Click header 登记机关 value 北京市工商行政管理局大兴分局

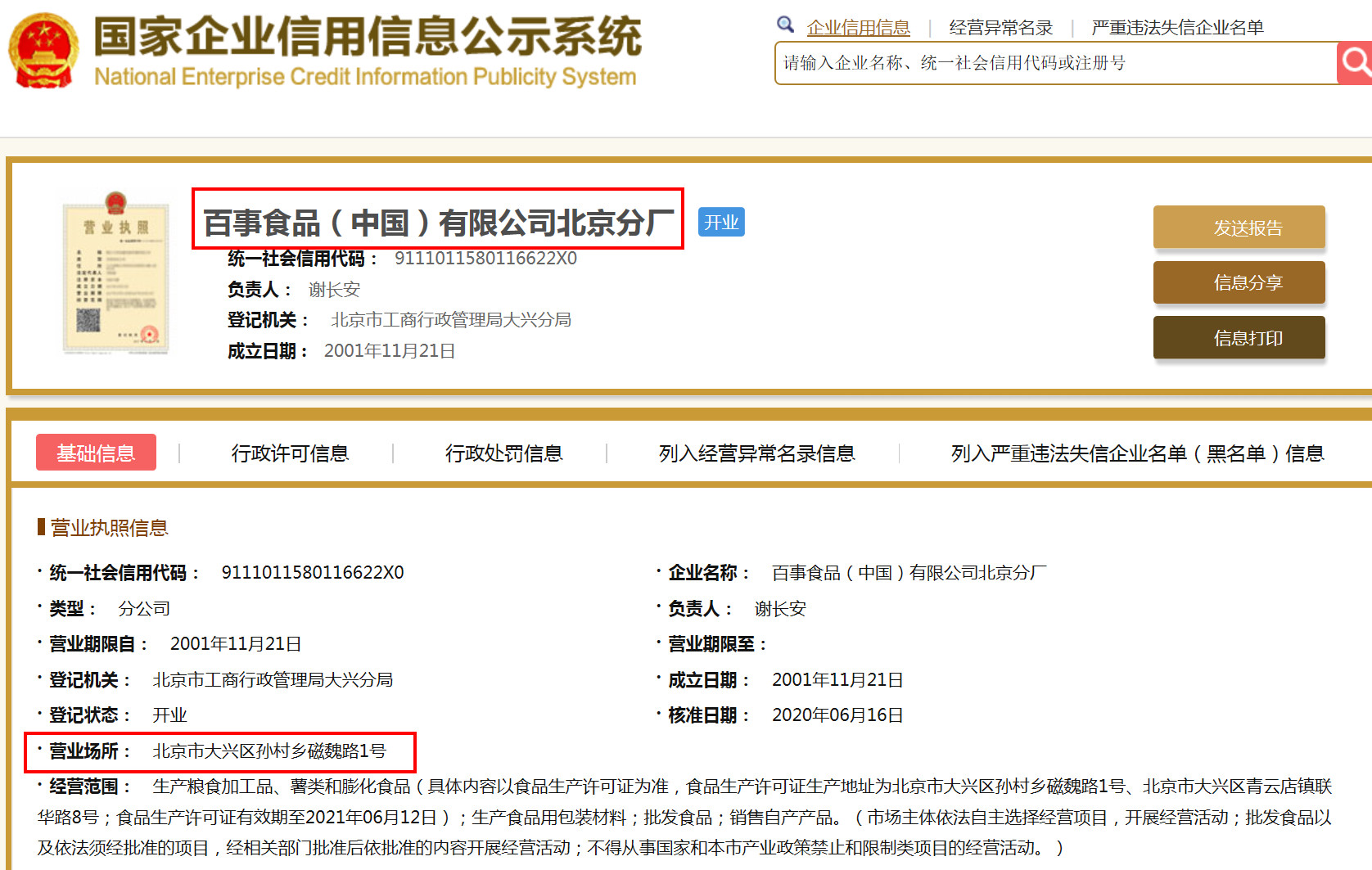[450, 320]
